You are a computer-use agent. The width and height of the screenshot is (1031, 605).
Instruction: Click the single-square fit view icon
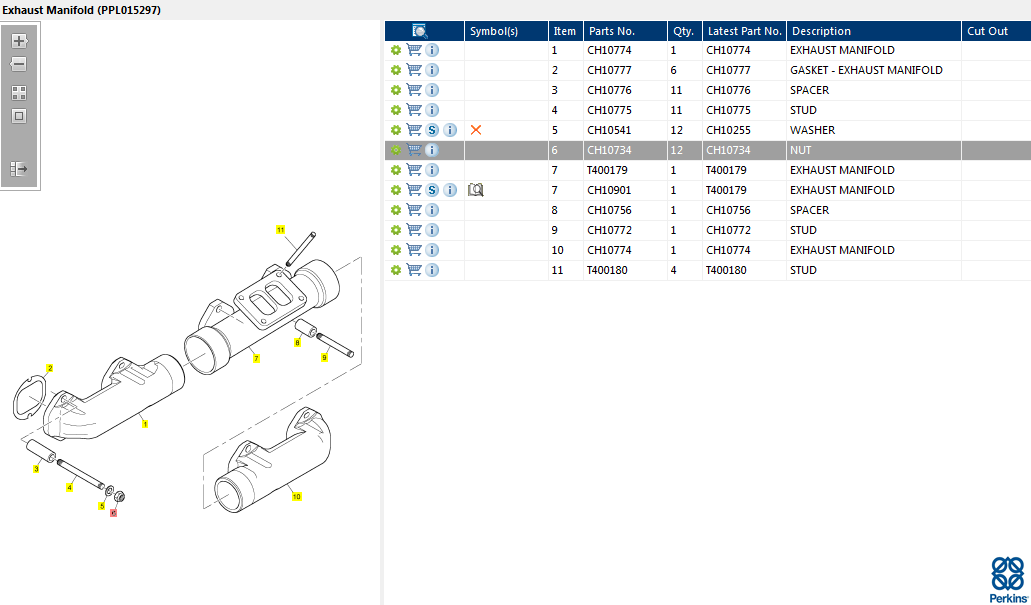[19, 116]
